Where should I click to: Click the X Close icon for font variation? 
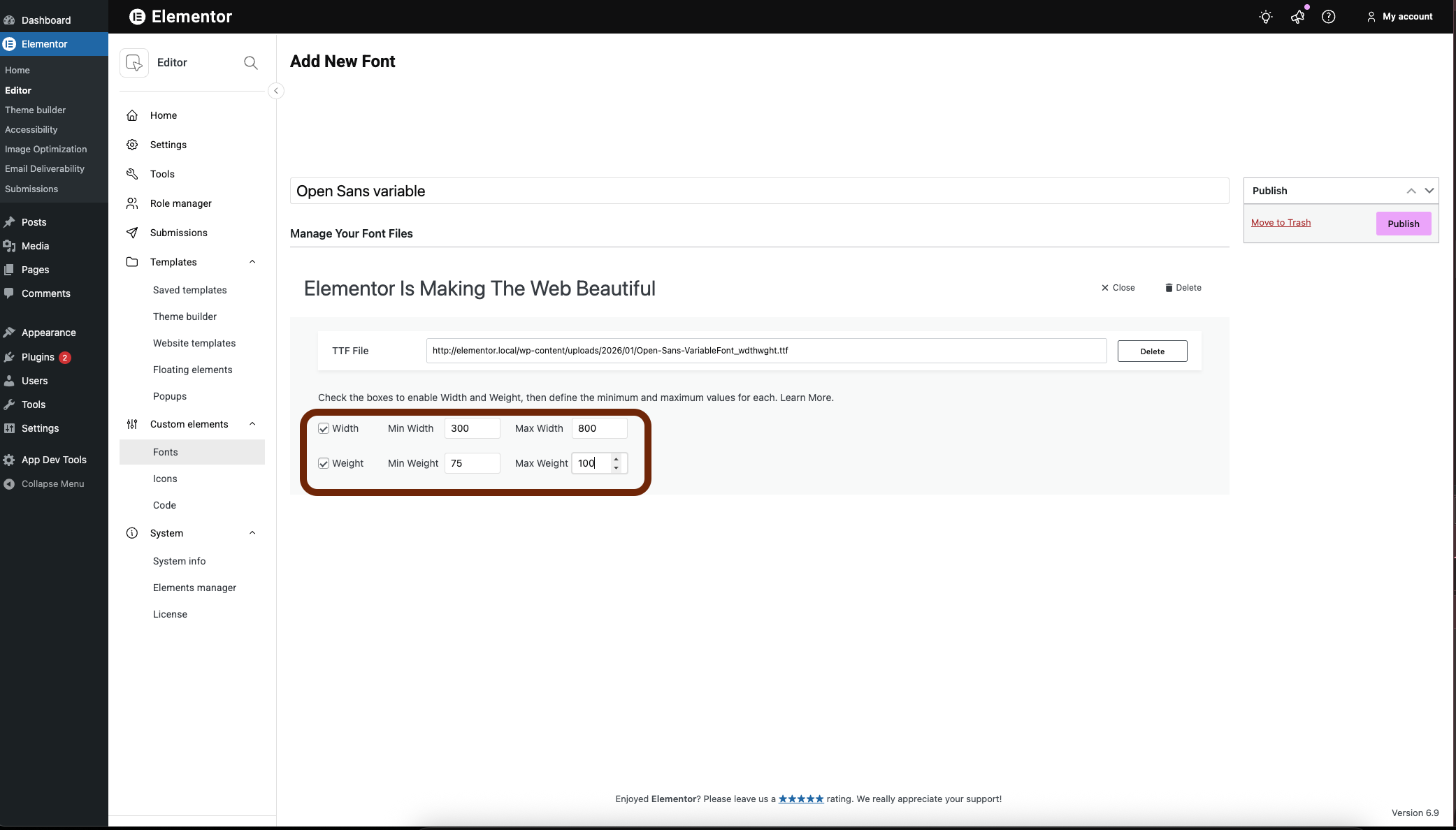(x=1105, y=288)
